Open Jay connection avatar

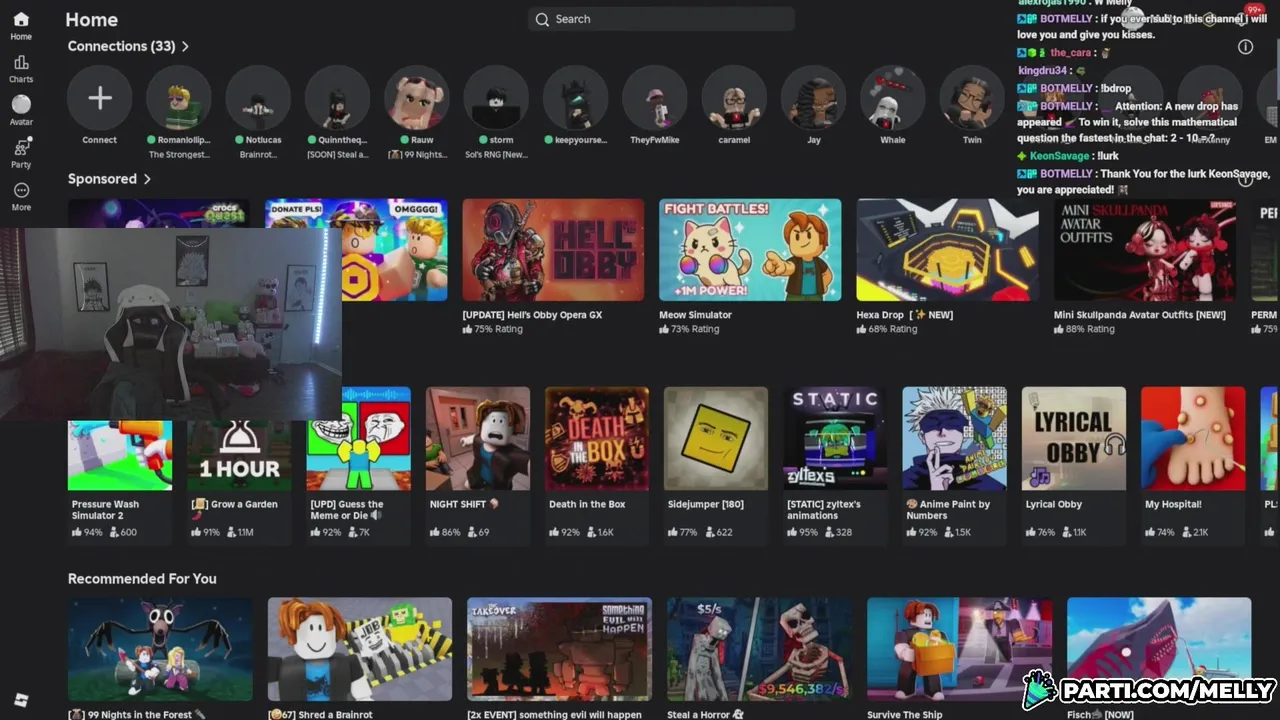click(813, 98)
